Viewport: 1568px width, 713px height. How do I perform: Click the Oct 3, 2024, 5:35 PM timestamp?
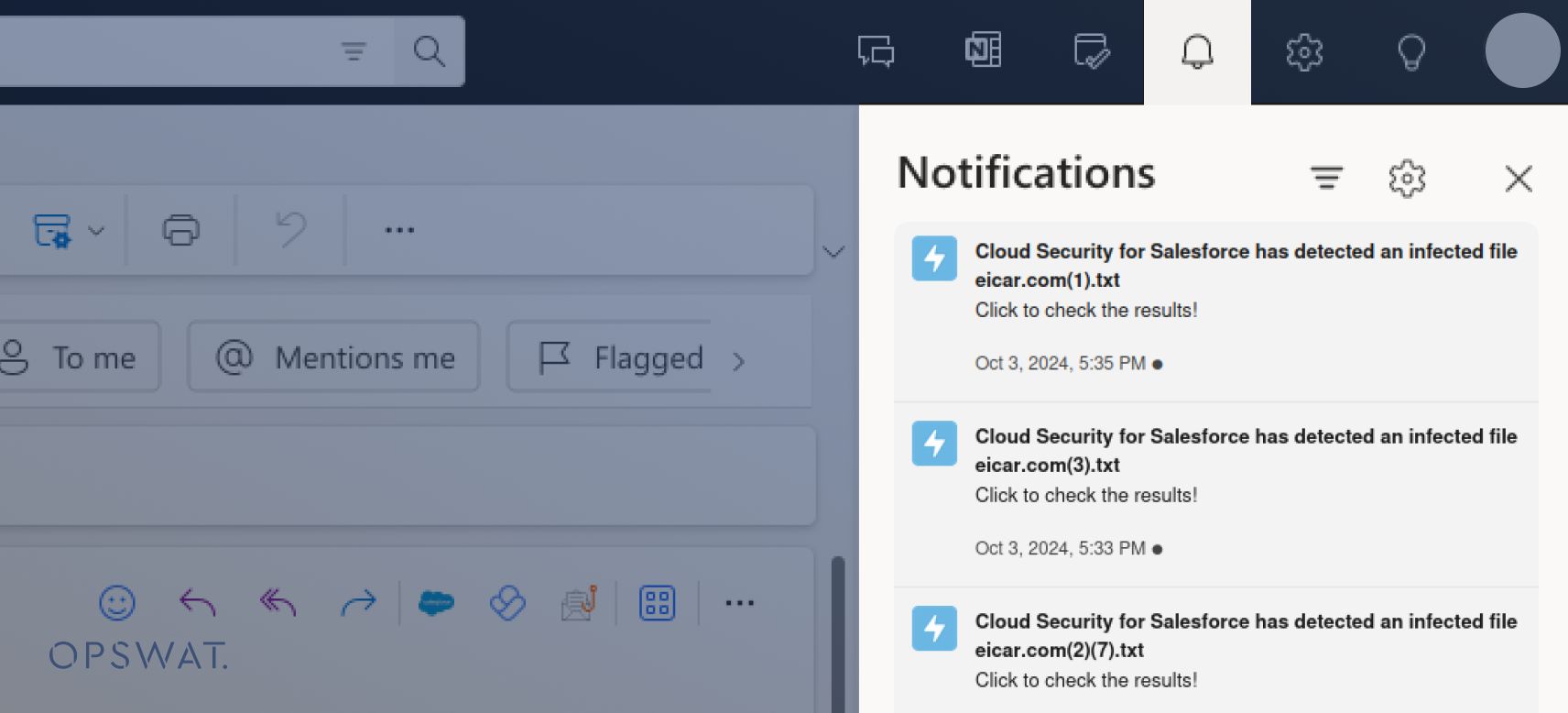click(x=1060, y=364)
